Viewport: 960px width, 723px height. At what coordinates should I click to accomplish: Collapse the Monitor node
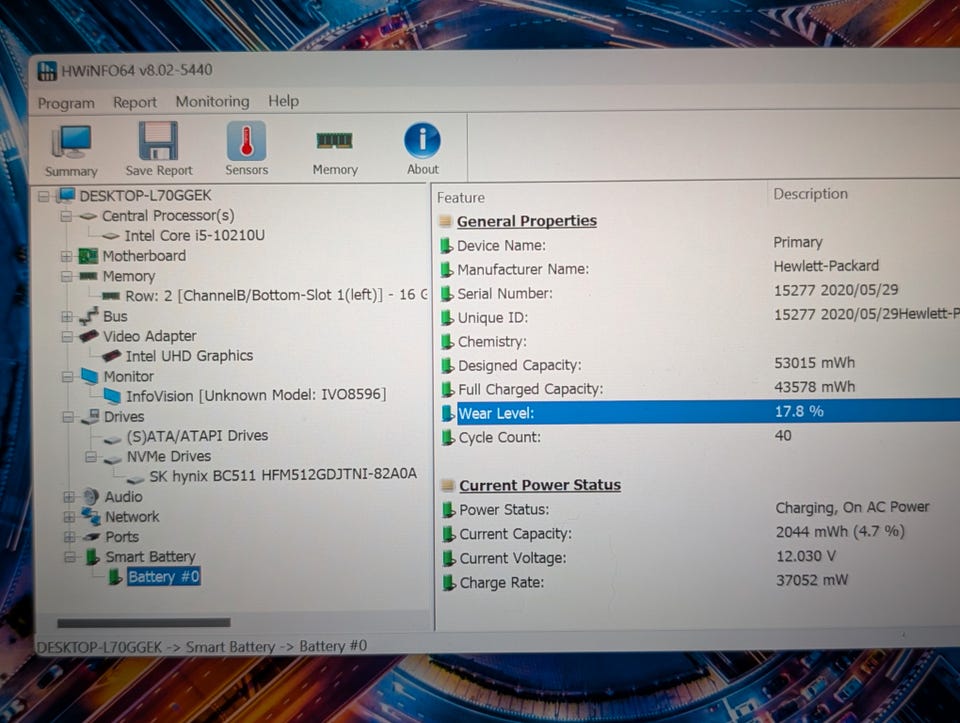(67, 376)
